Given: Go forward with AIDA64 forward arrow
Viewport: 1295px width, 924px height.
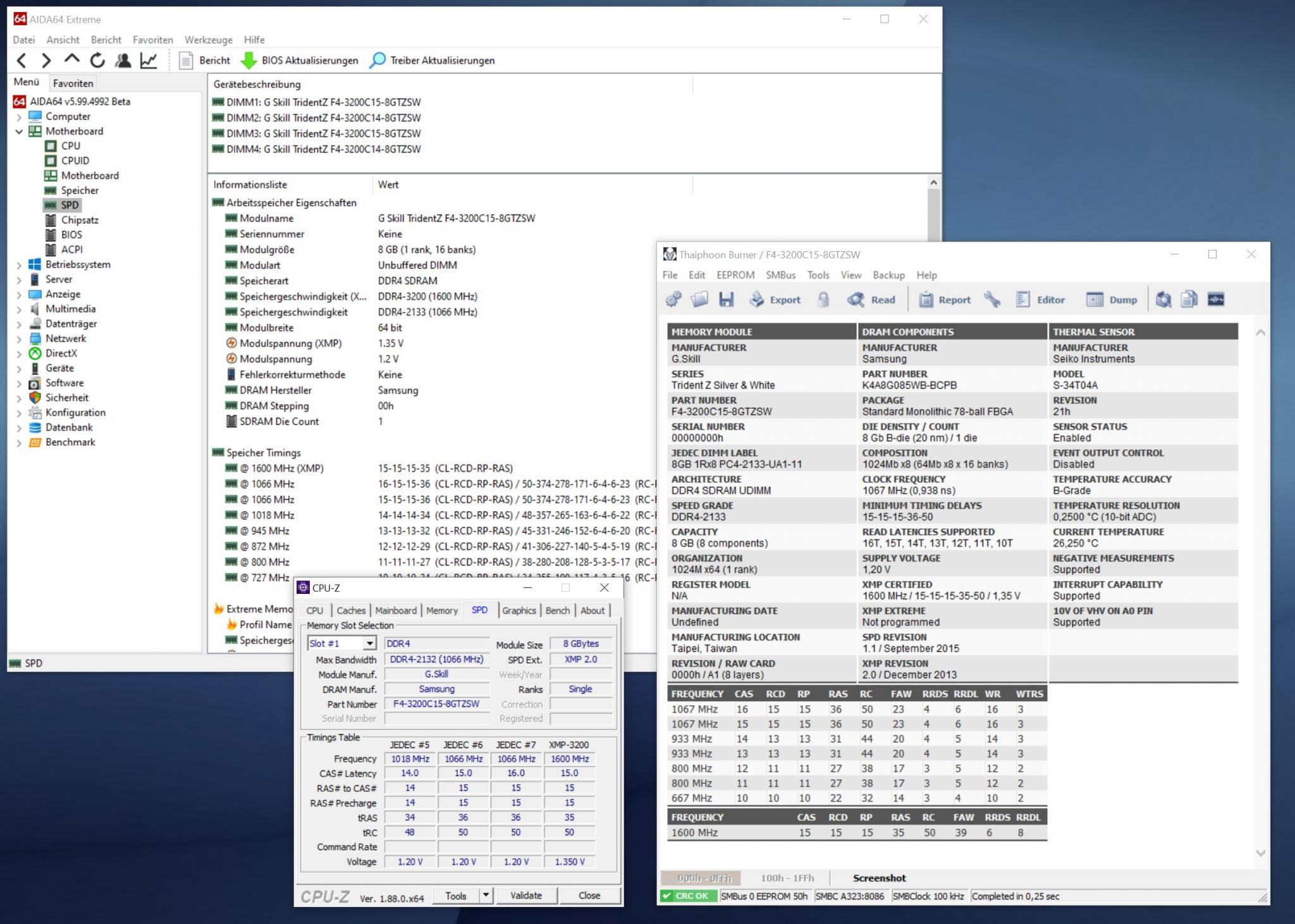Looking at the screenshot, I should click(46, 61).
